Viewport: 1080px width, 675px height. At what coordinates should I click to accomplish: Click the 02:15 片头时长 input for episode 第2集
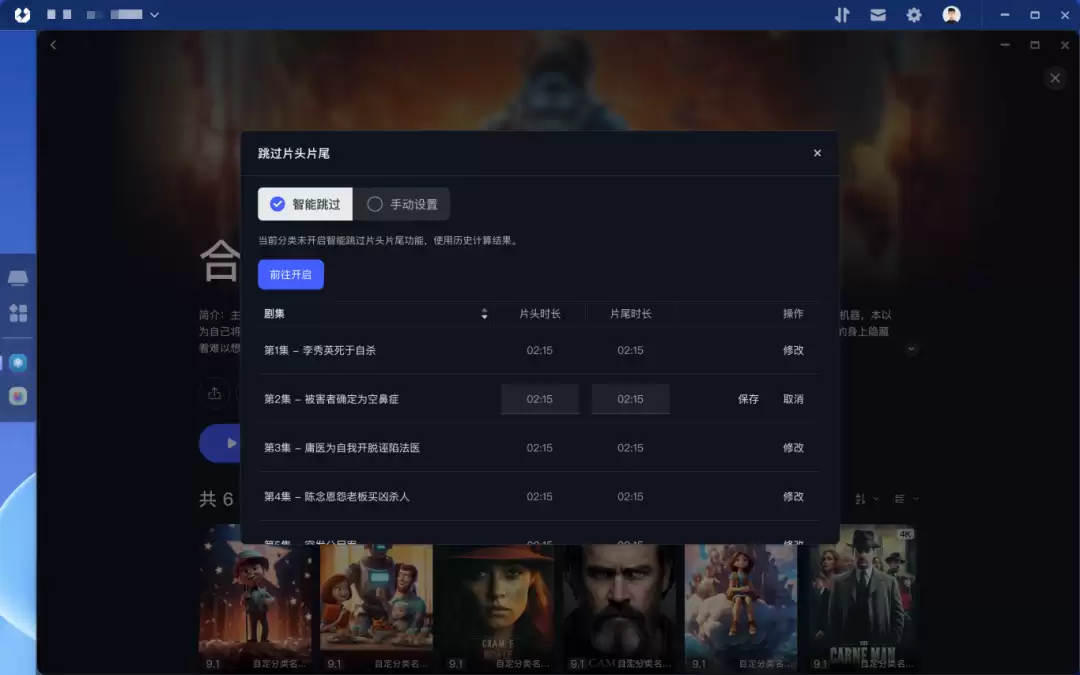click(x=540, y=398)
